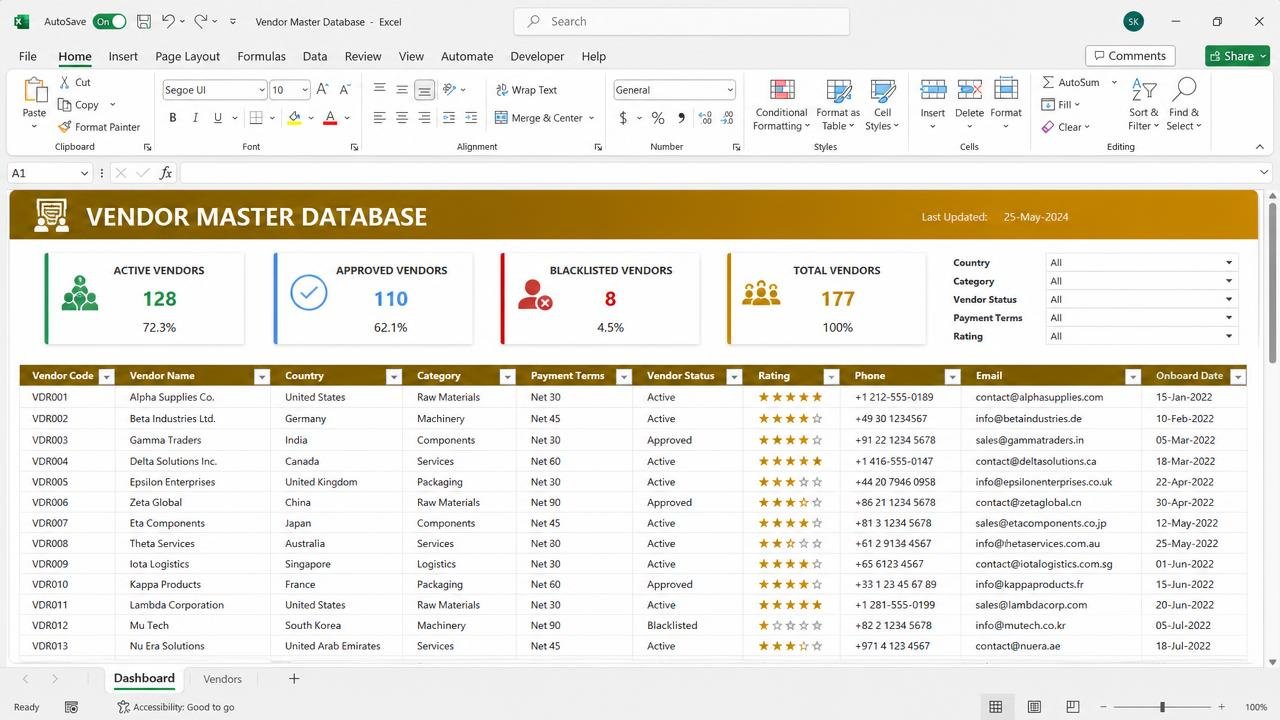Click the Delete cells icon

coord(969,91)
